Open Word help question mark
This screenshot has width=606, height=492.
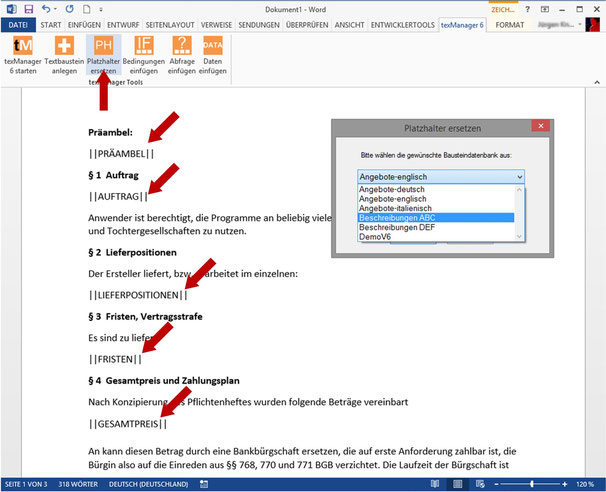pos(527,9)
